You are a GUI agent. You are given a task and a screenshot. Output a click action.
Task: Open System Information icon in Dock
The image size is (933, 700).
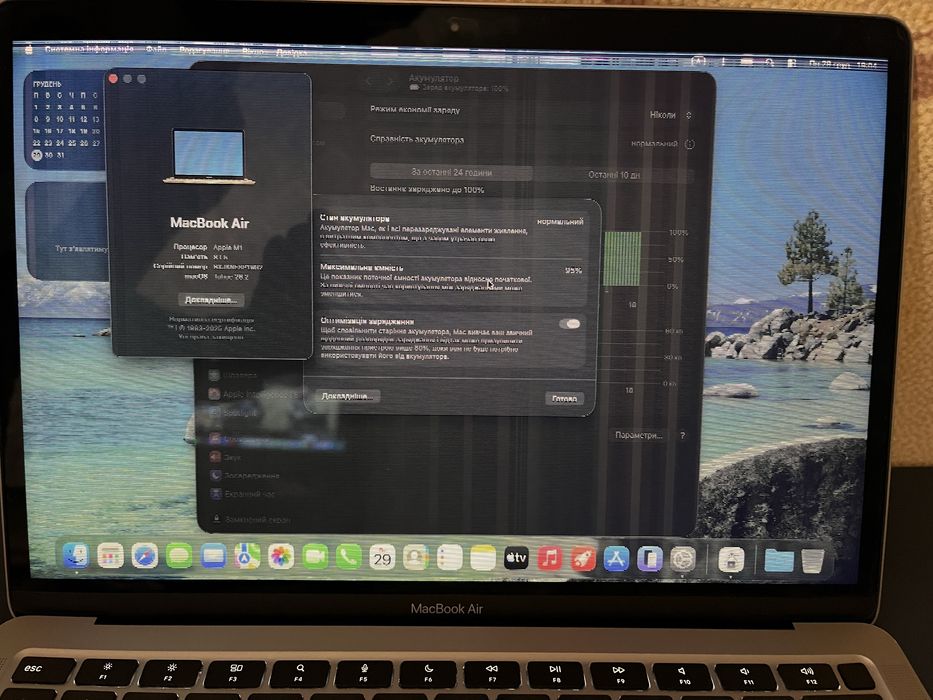[731, 560]
